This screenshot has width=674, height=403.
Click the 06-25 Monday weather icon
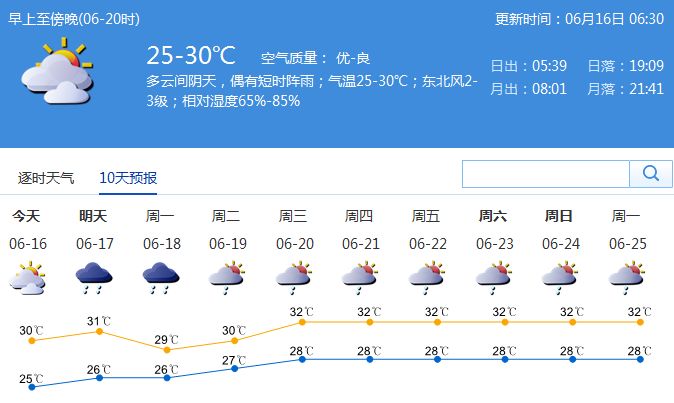click(x=627, y=278)
